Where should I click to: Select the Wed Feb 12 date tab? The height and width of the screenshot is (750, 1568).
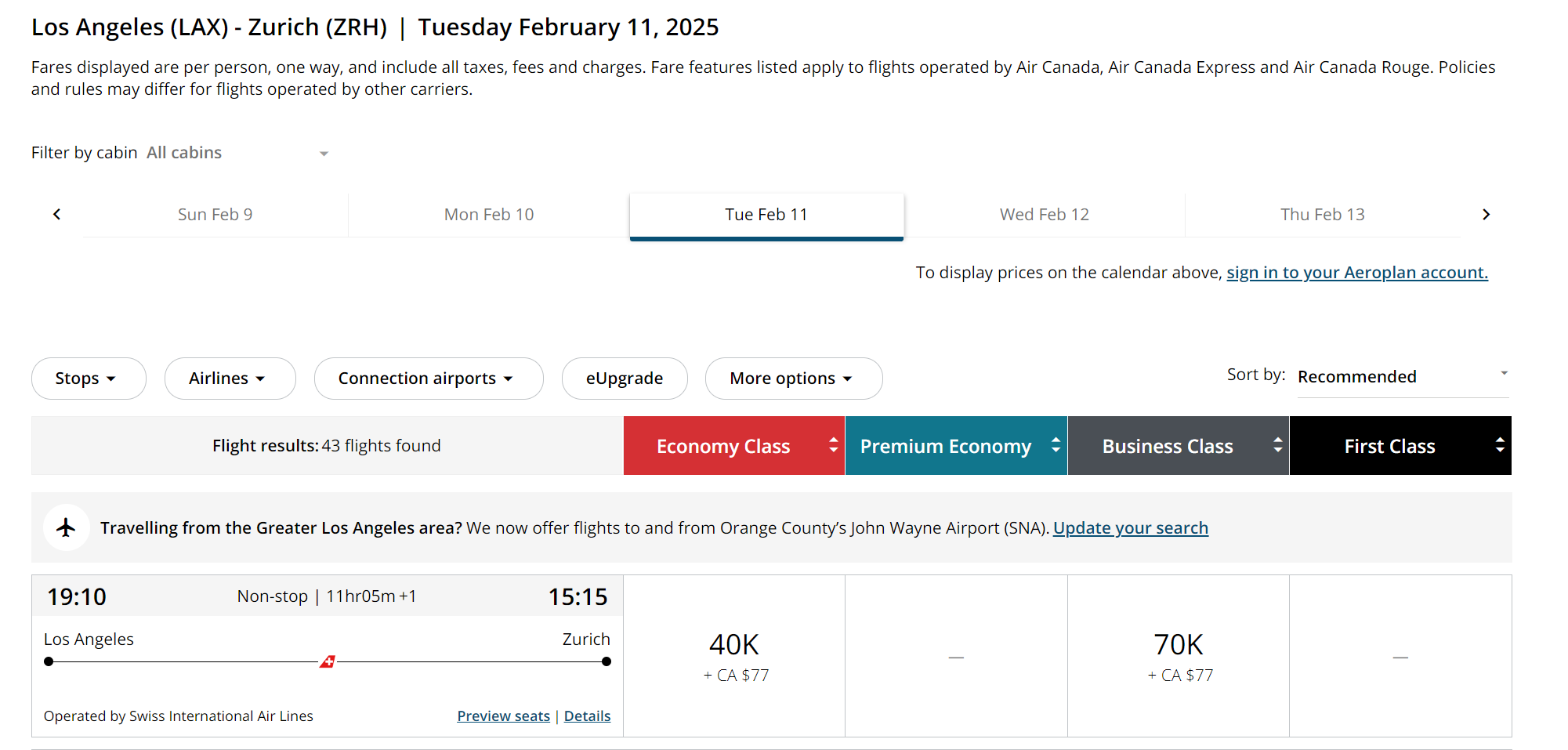[x=1044, y=214]
